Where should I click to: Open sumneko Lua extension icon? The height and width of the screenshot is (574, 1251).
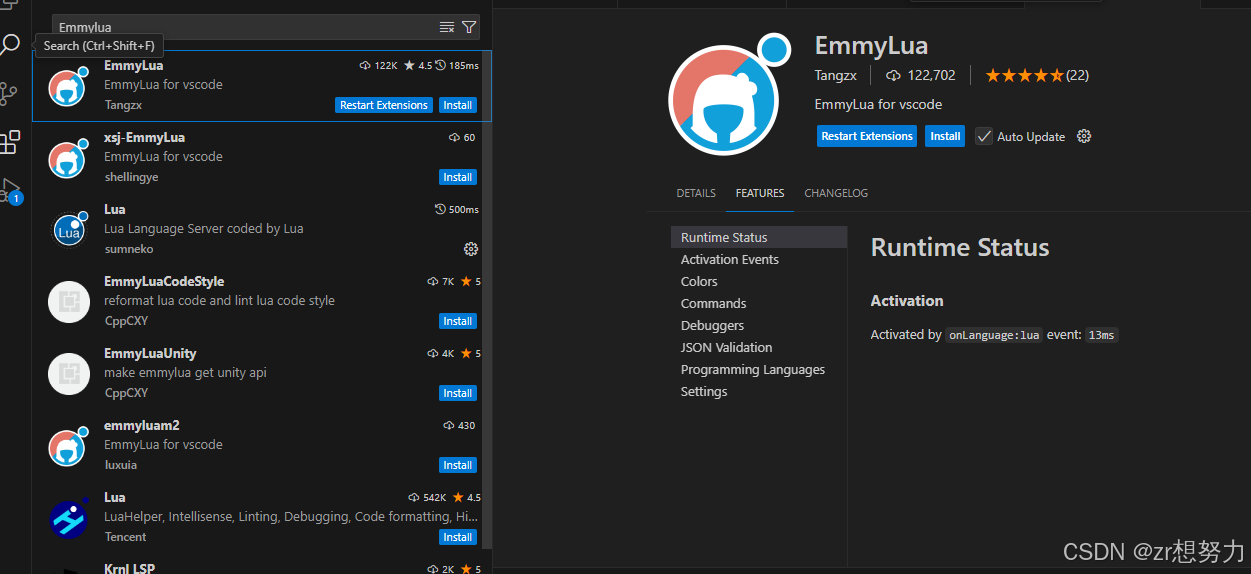pos(69,230)
